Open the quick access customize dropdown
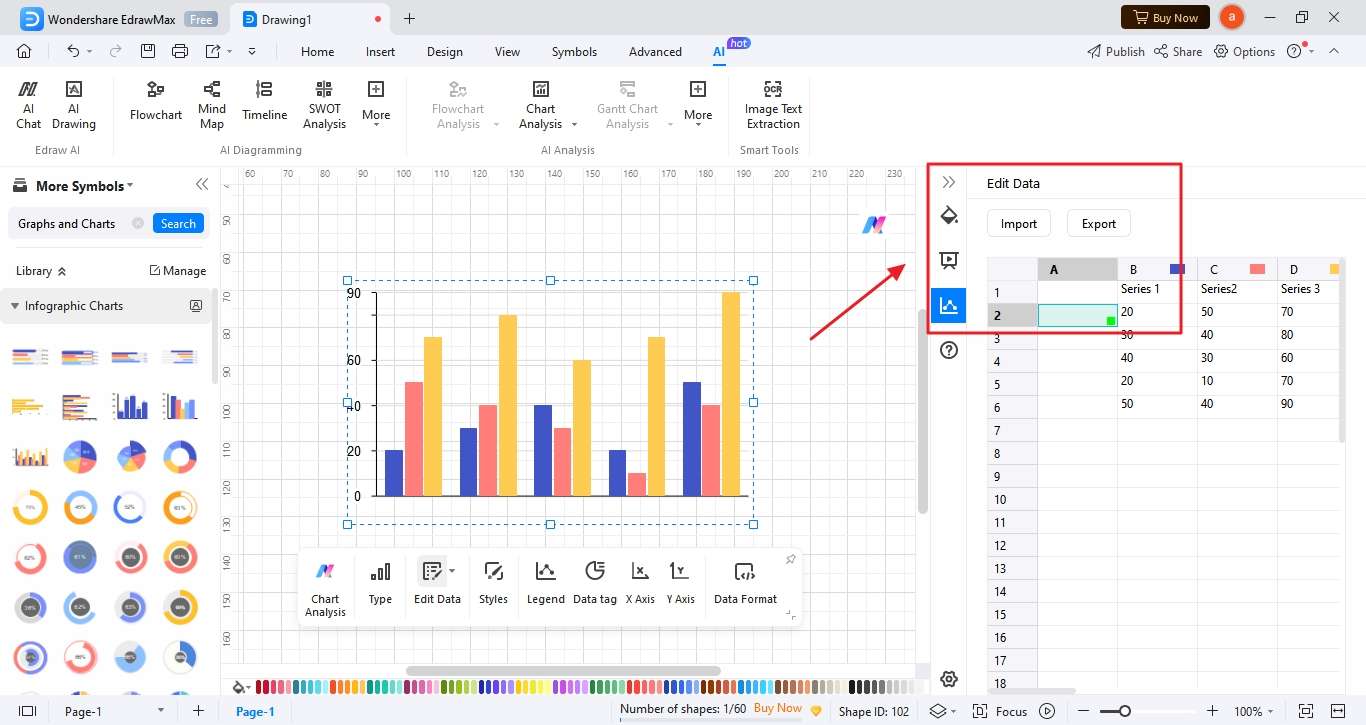Viewport: 1366px width, 725px height. pyautogui.click(x=252, y=51)
